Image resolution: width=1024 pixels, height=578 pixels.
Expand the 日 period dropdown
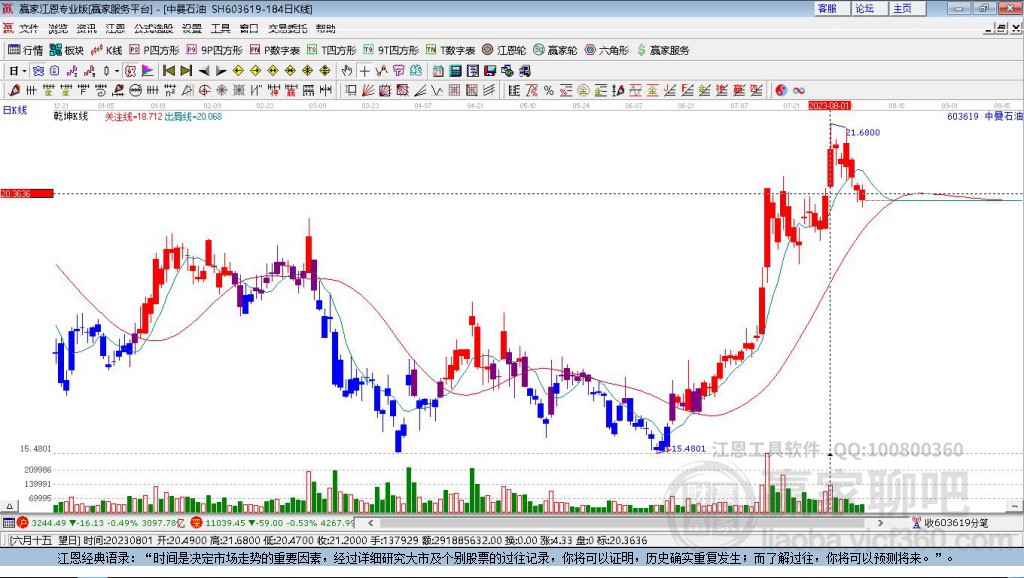(24, 71)
